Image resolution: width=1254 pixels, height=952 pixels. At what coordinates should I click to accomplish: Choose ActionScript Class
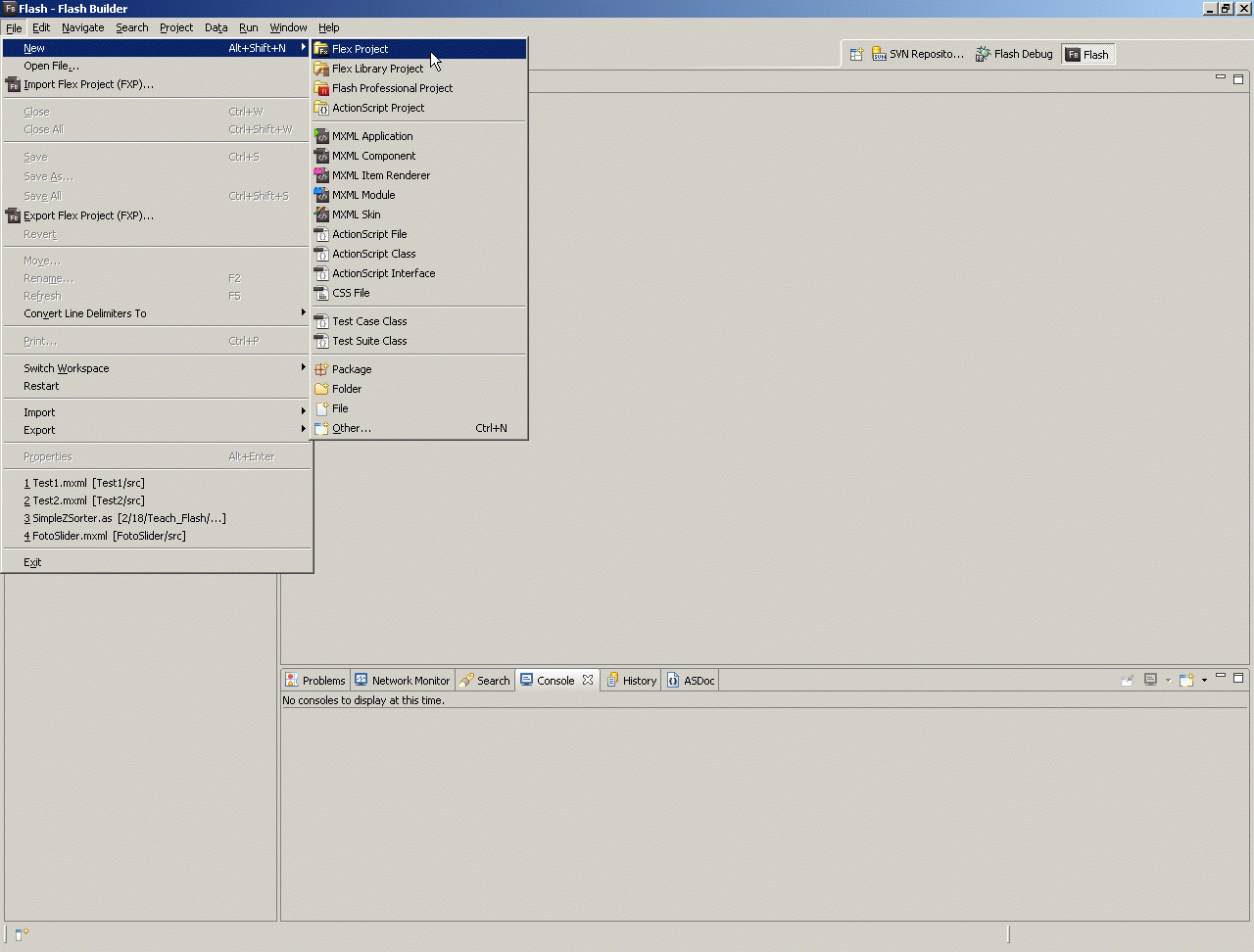[419, 254]
